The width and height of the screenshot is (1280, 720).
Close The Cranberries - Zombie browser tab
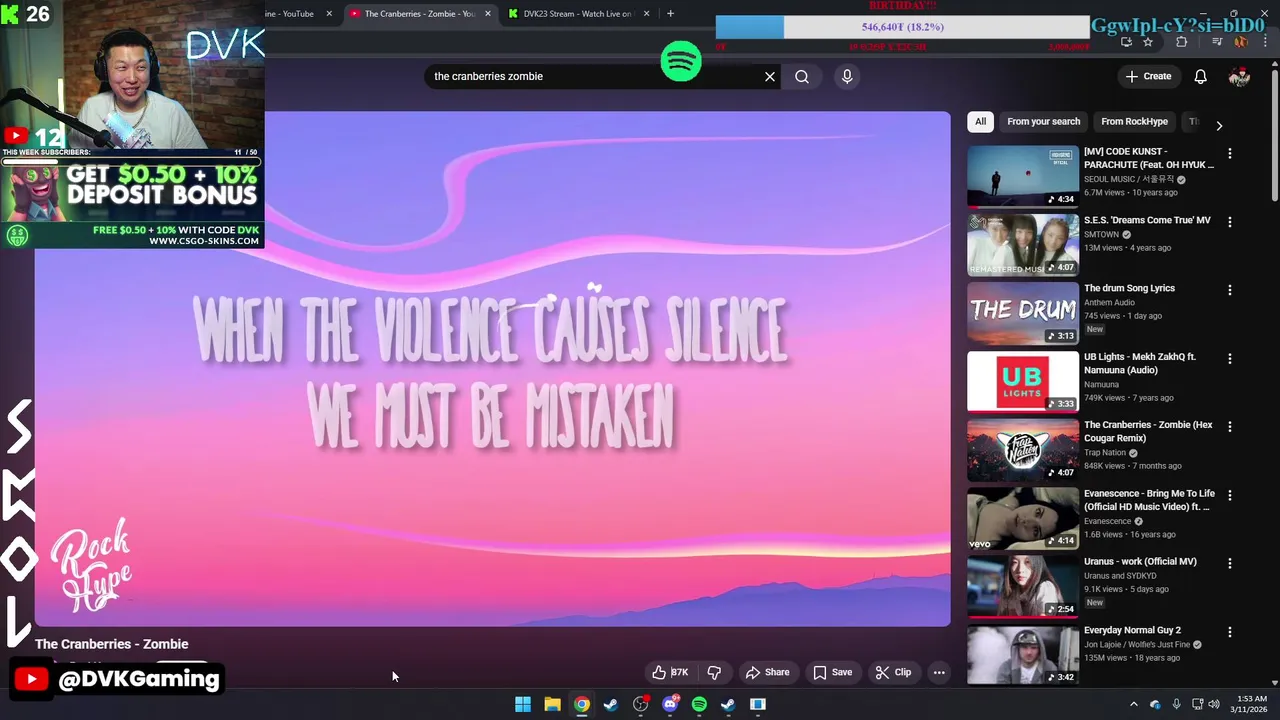pyautogui.click(x=488, y=14)
